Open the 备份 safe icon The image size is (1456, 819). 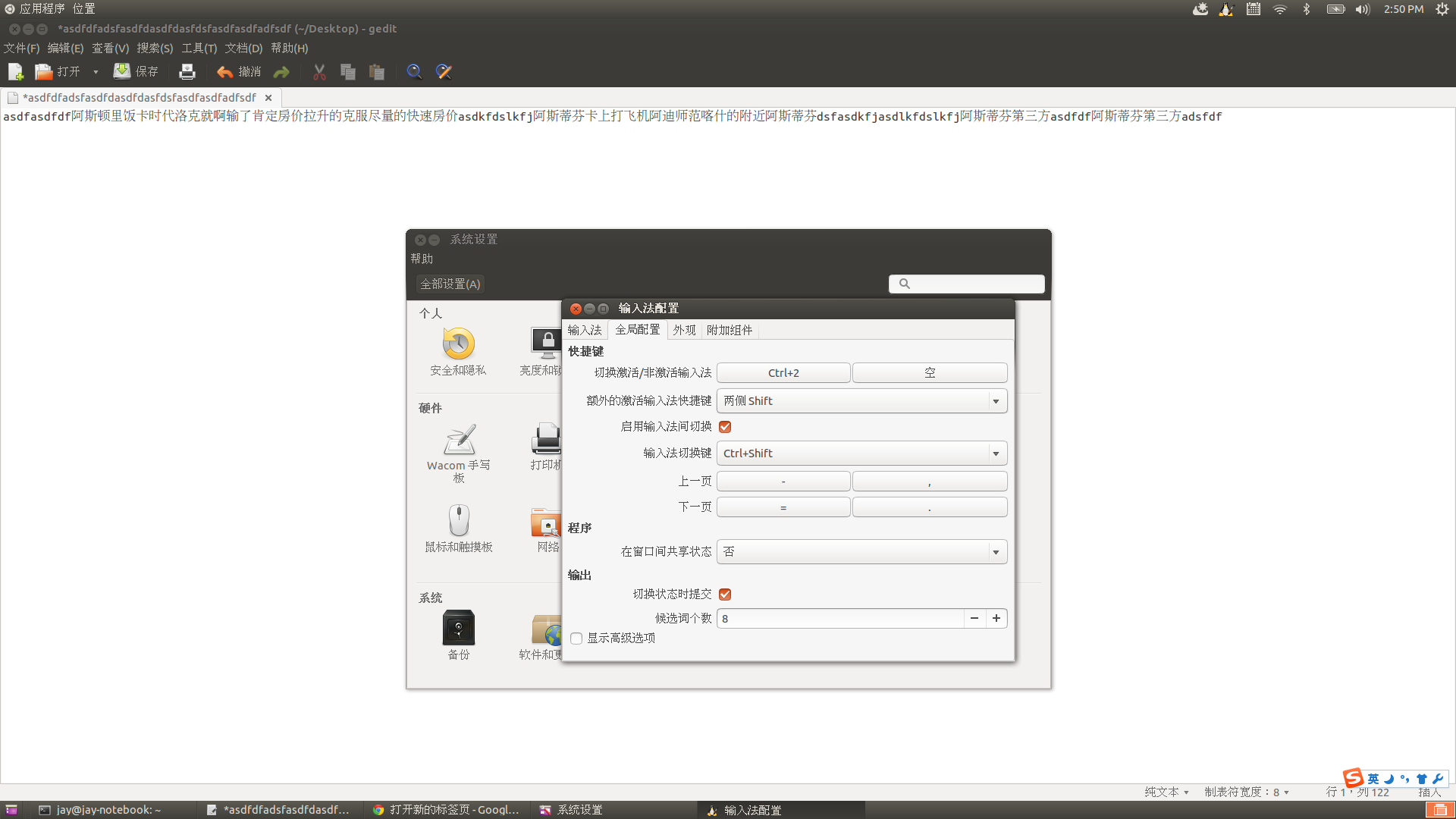coord(458,628)
